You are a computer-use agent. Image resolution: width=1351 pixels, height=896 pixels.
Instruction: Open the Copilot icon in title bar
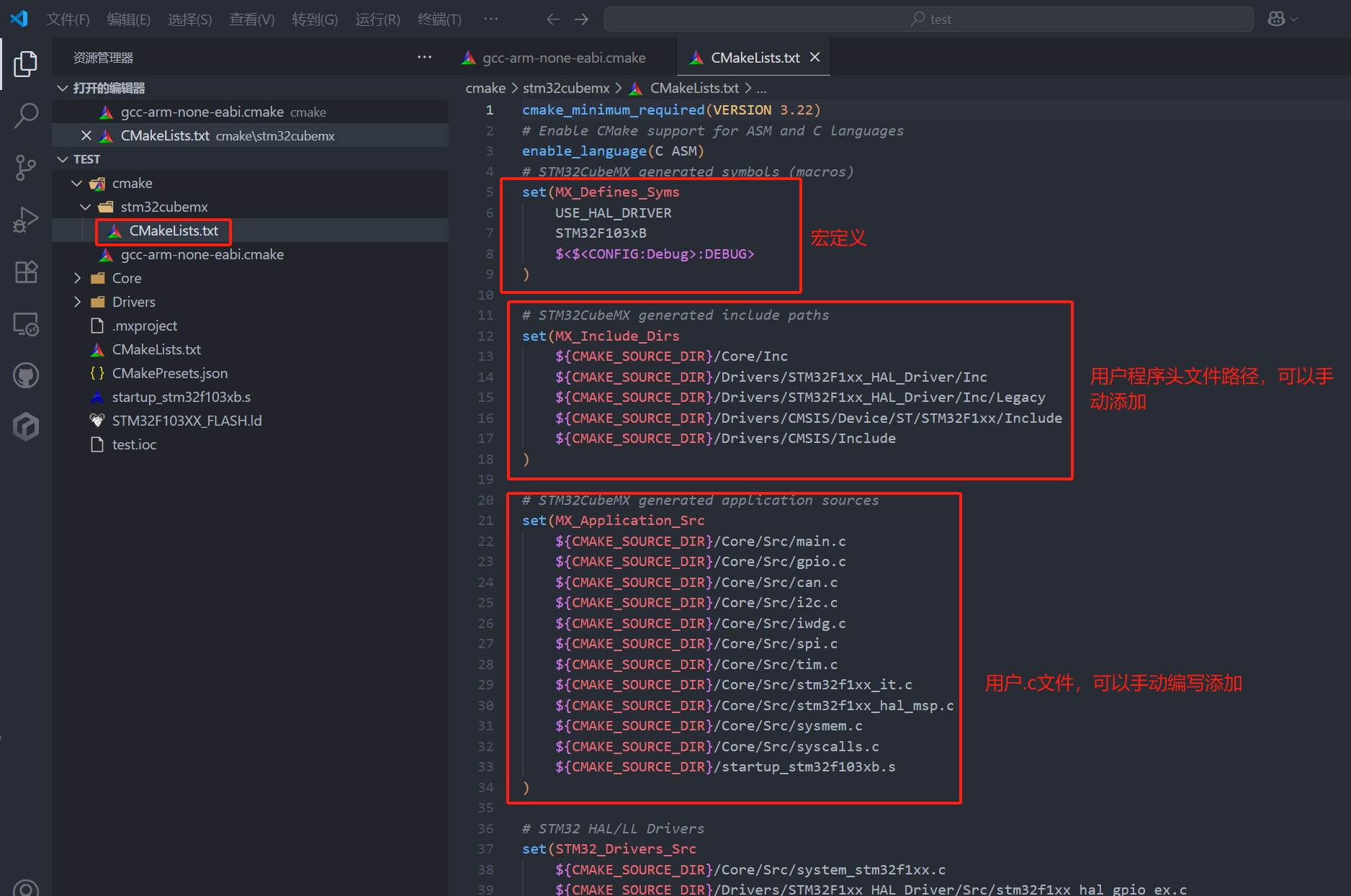[x=1276, y=19]
